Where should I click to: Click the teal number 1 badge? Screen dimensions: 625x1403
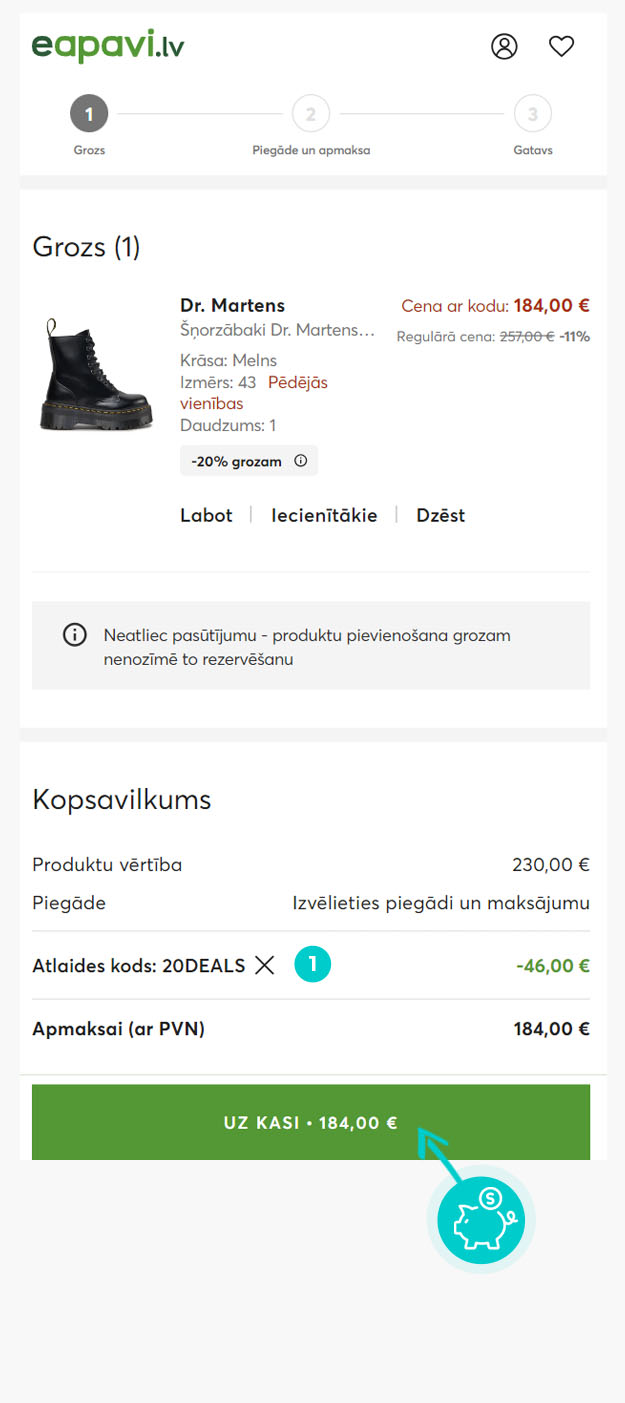312,965
